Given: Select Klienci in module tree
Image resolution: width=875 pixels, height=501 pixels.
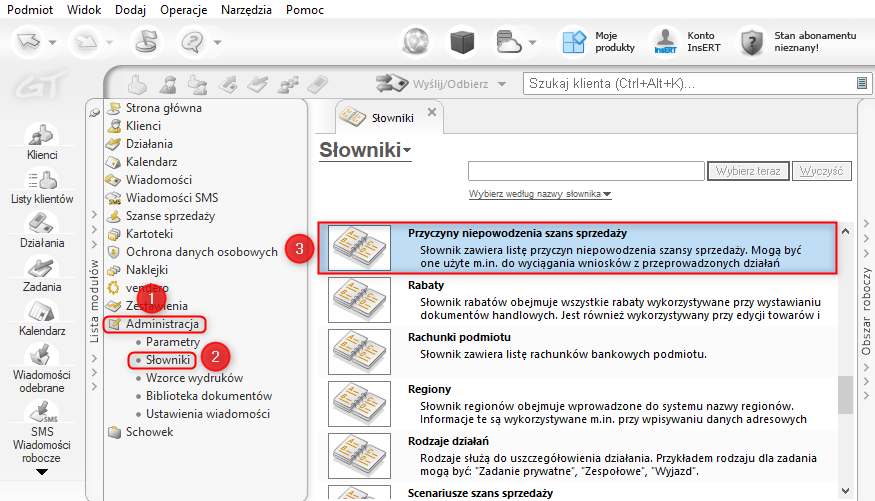Looking at the screenshot, I should [134, 126].
